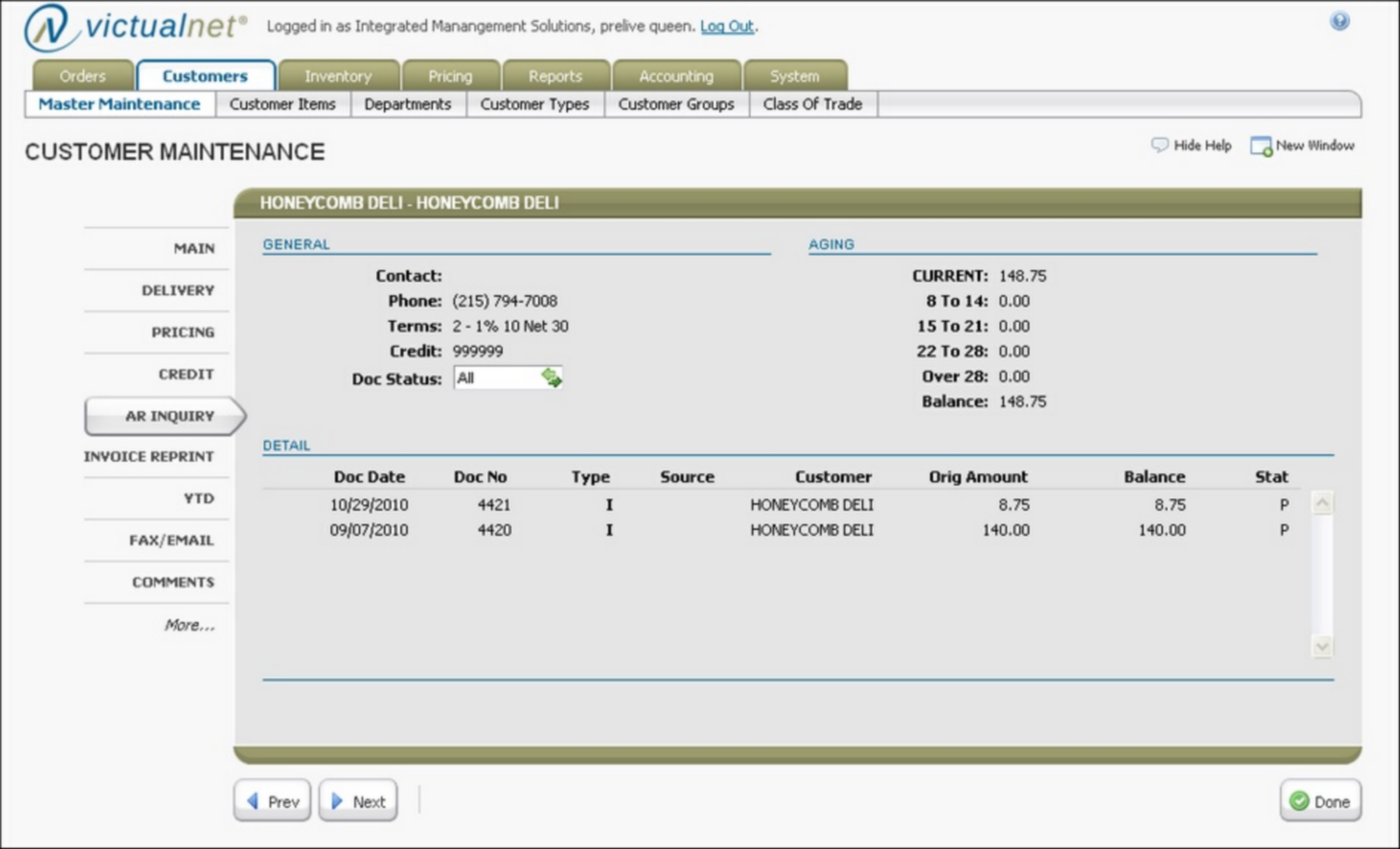Open the Accounting tab
The width and height of the screenshot is (1400, 849).
[x=676, y=76]
